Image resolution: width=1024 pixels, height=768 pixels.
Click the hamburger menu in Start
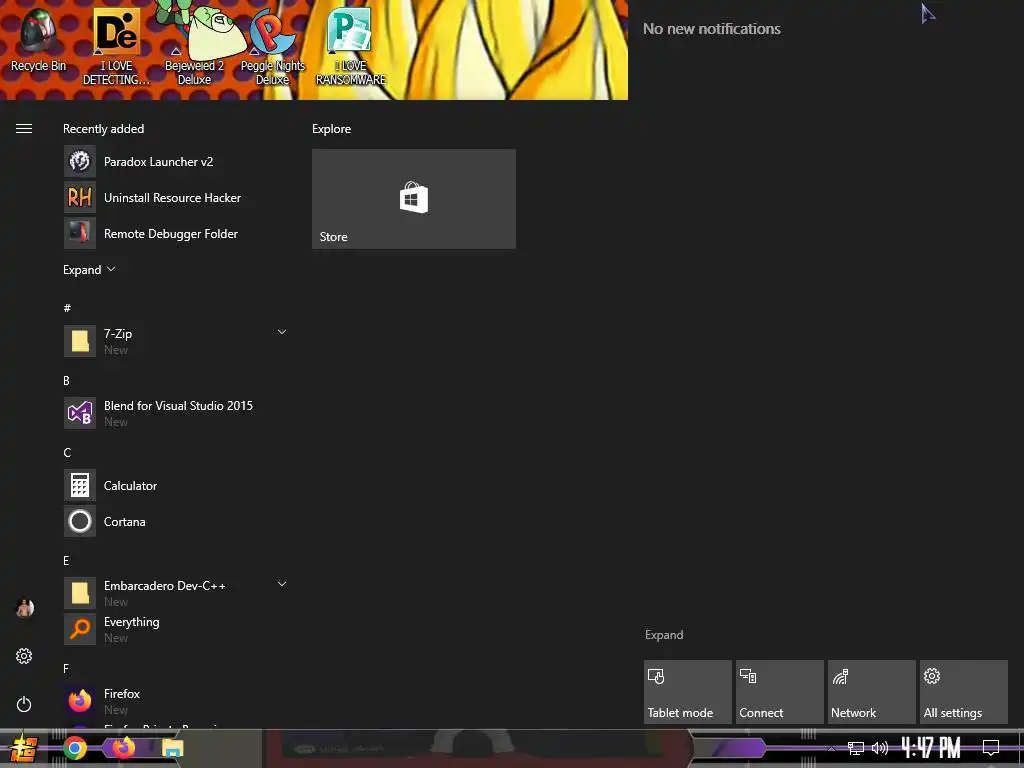click(24, 129)
